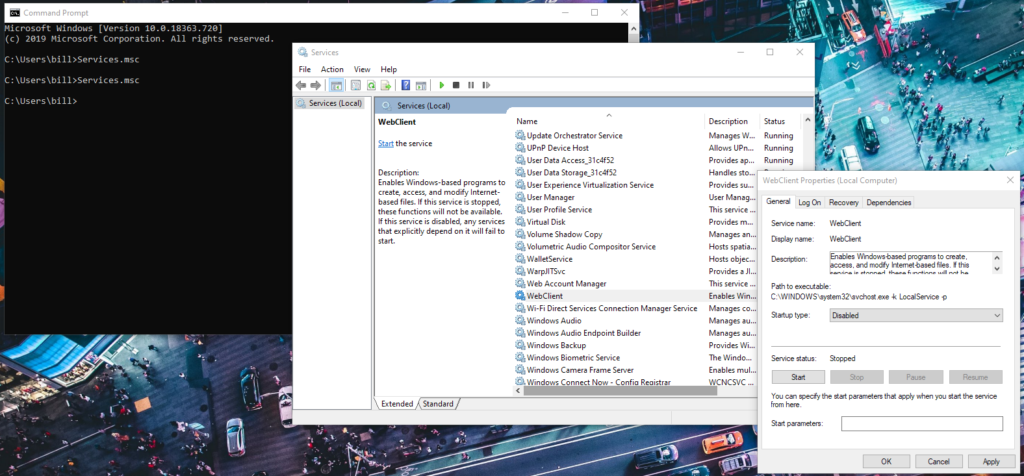Open the Startup type dropdown
This screenshot has width=1024, height=476.
[x=916, y=315]
